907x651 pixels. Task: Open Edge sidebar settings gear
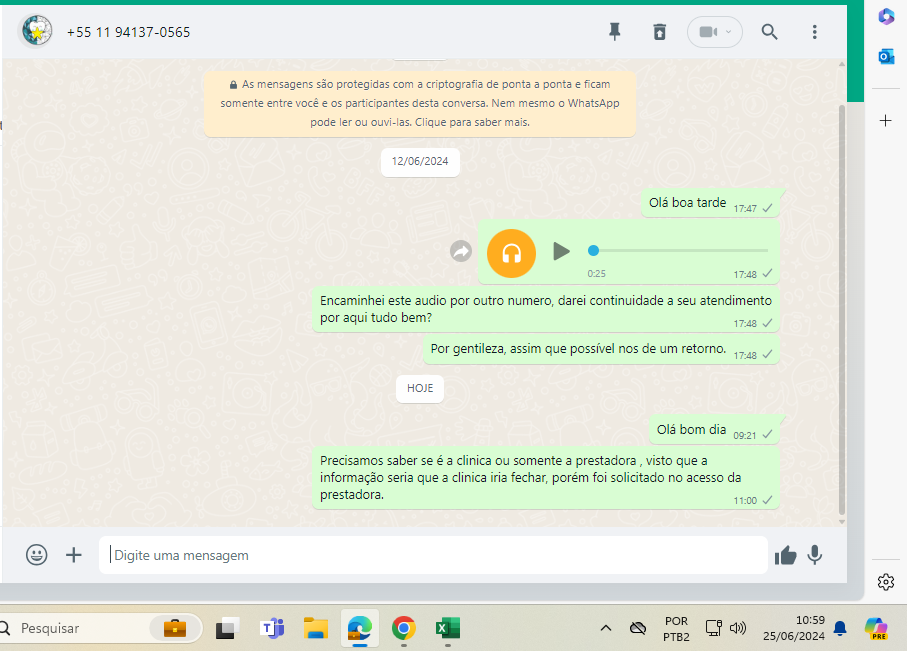[885, 582]
